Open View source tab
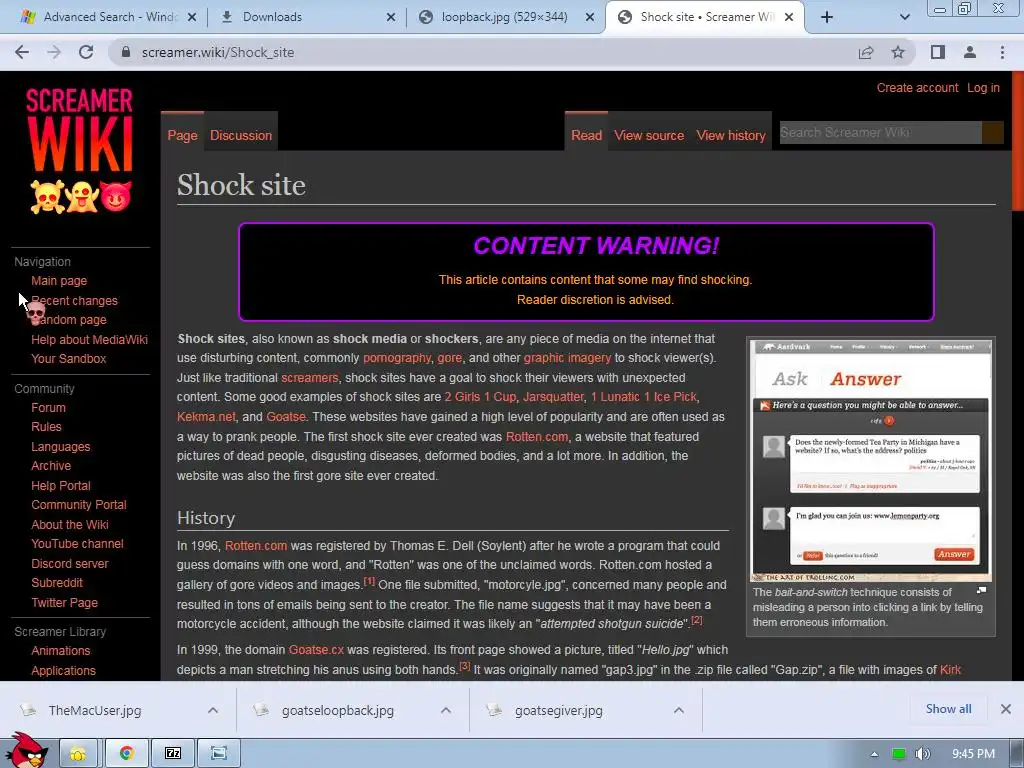 [649, 135]
